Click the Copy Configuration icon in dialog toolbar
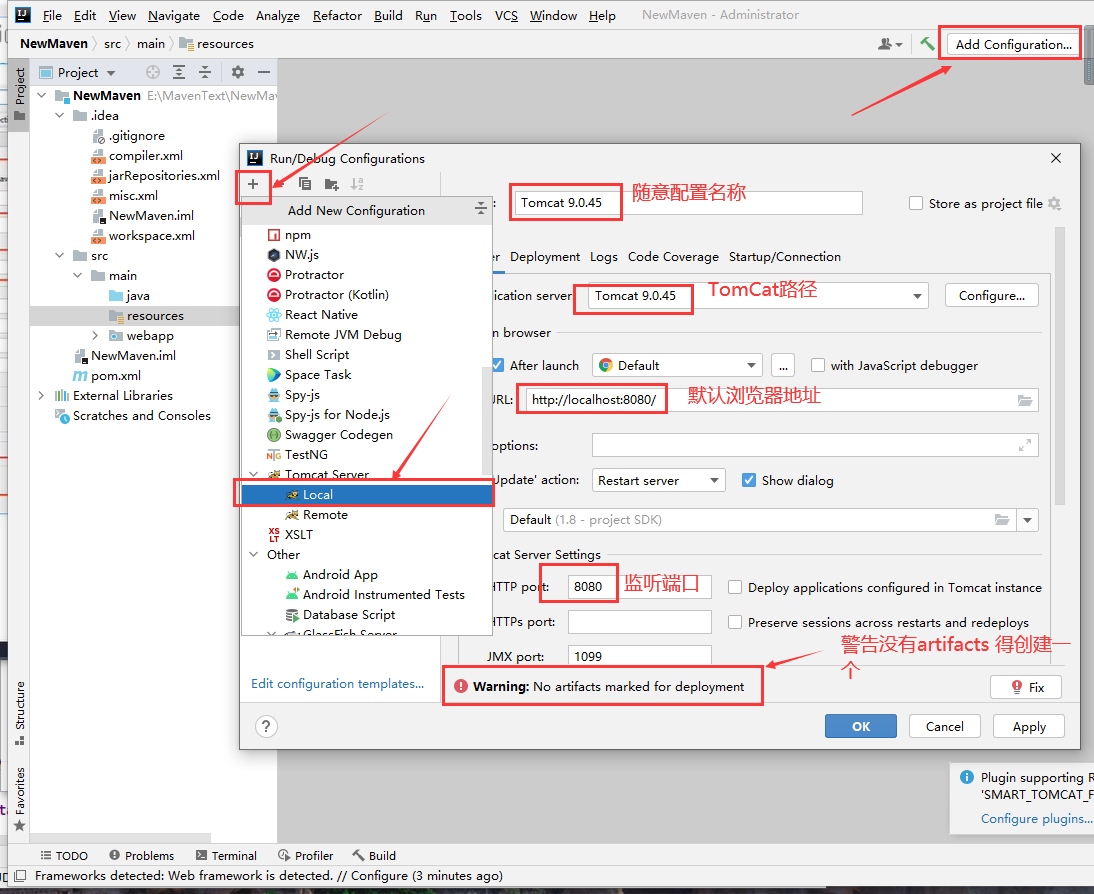The height and width of the screenshot is (894, 1094). pyautogui.click(x=305, y=184)
